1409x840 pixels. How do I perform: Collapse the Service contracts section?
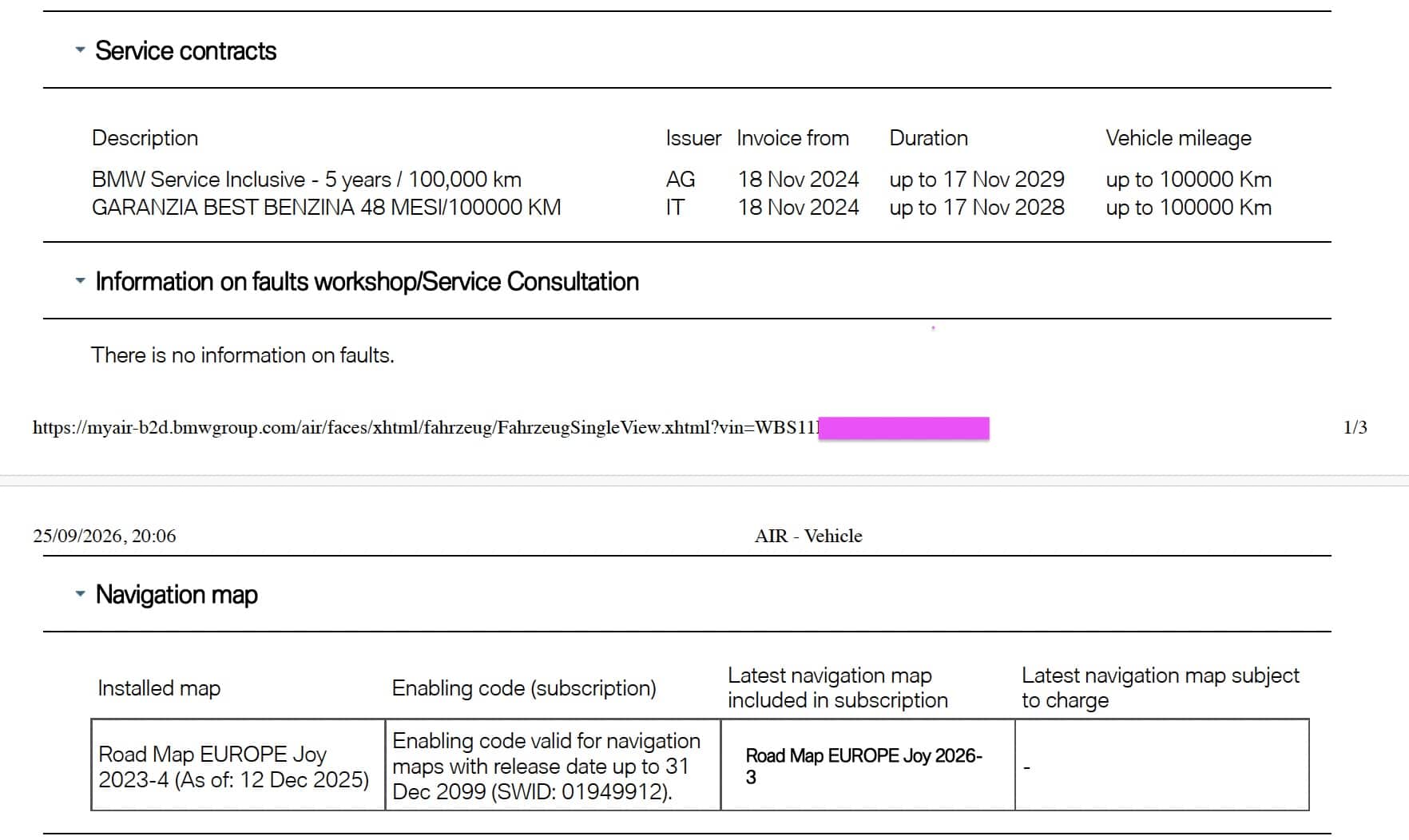(x=80, y=50)
